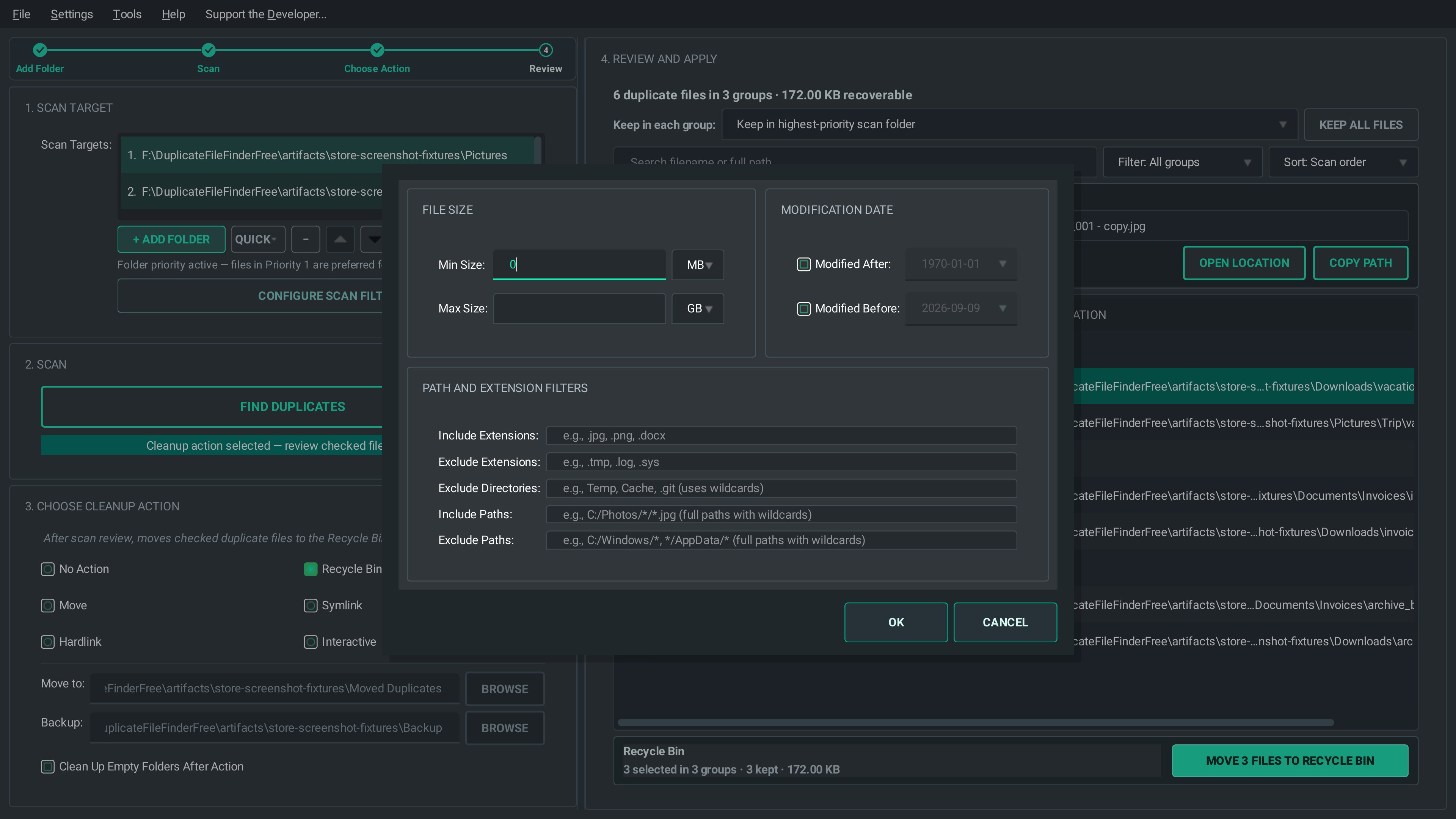Expand the Keep in each group dropdown
This screenshot has width=1456, height=819.
coord(1009,124)
